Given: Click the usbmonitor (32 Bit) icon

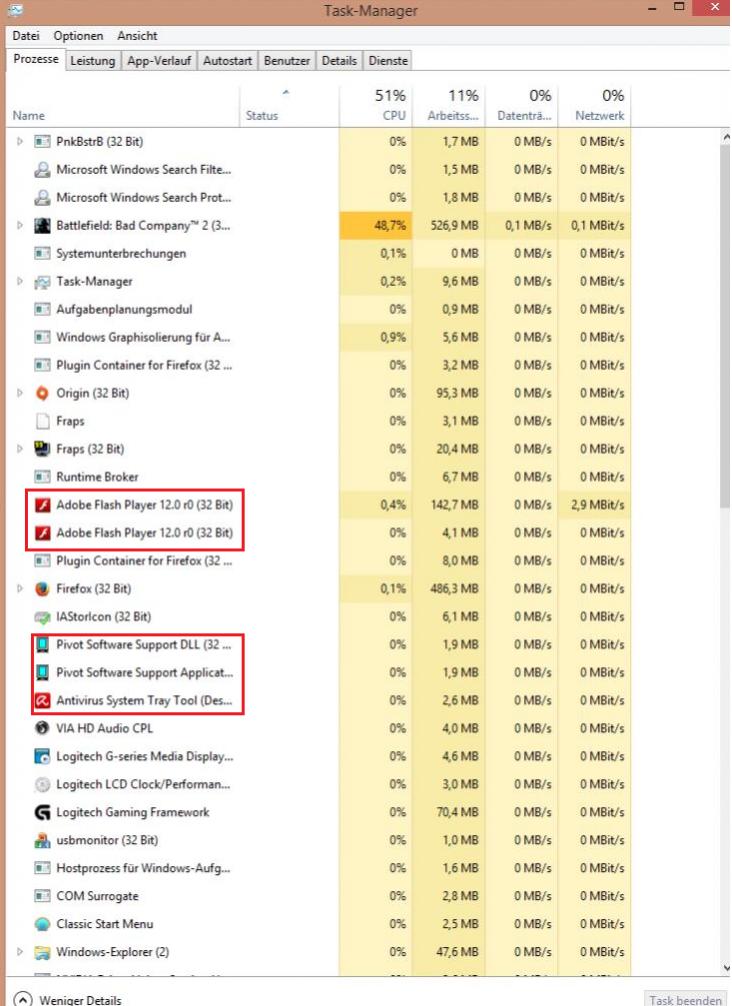Looking at the screenshot, I should pos(42,840).
